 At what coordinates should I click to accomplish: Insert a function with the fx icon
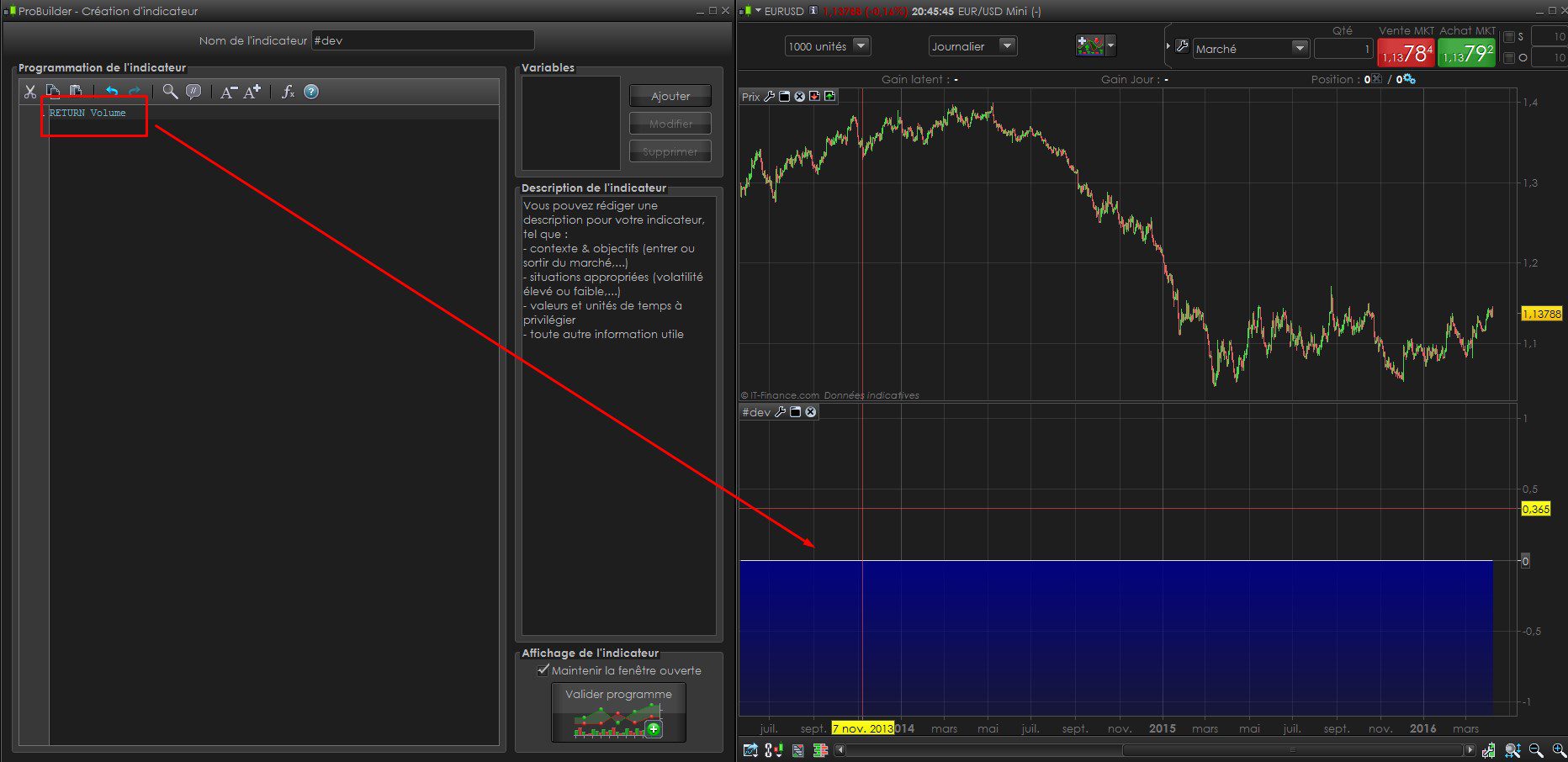coord(288,92)
